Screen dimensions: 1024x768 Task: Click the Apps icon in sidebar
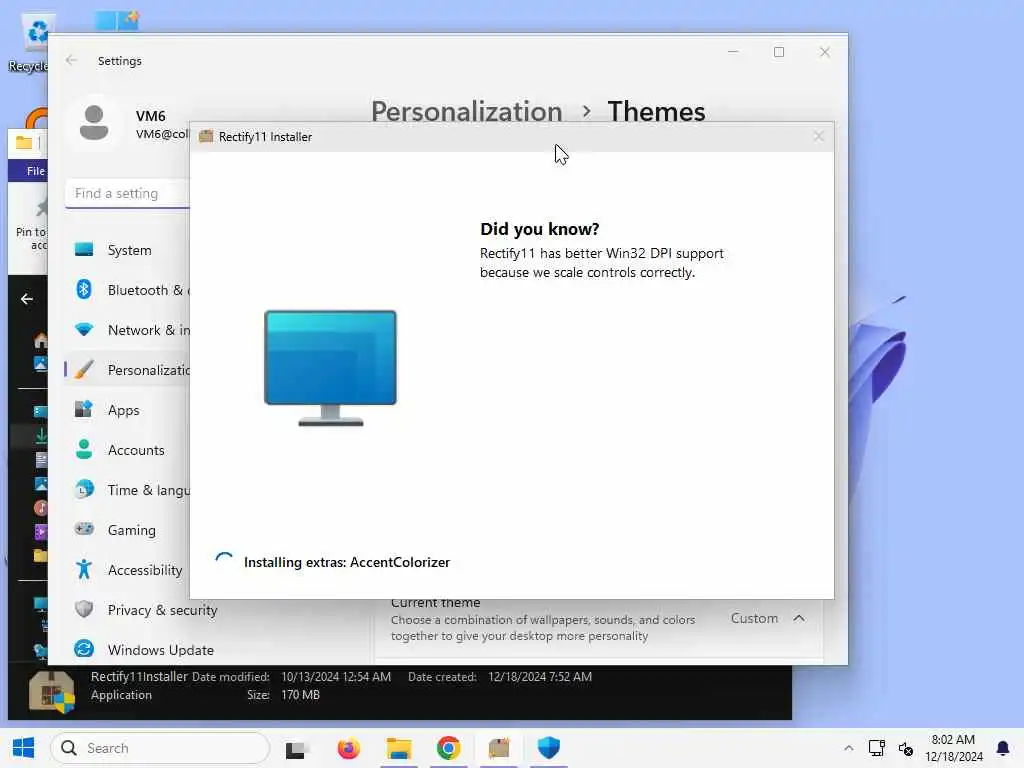coord(84,409)
